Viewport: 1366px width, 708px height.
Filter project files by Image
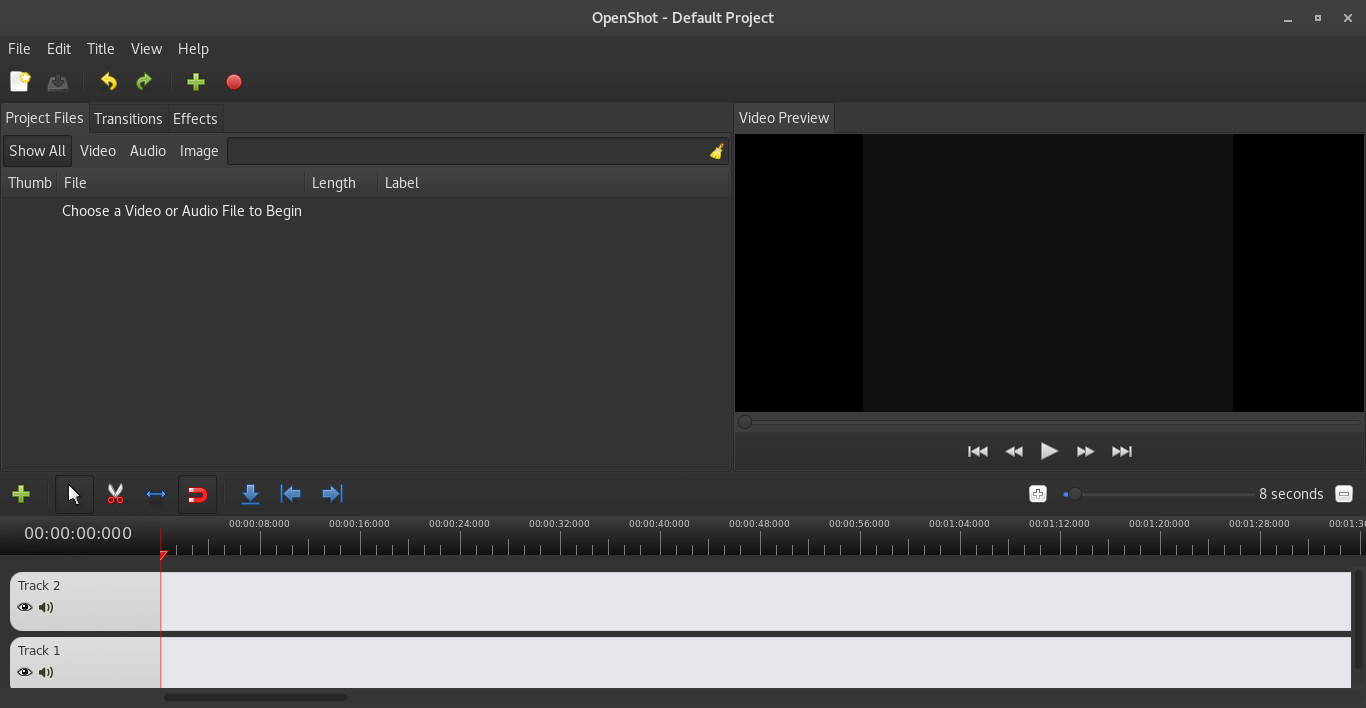tap(199, 151)
